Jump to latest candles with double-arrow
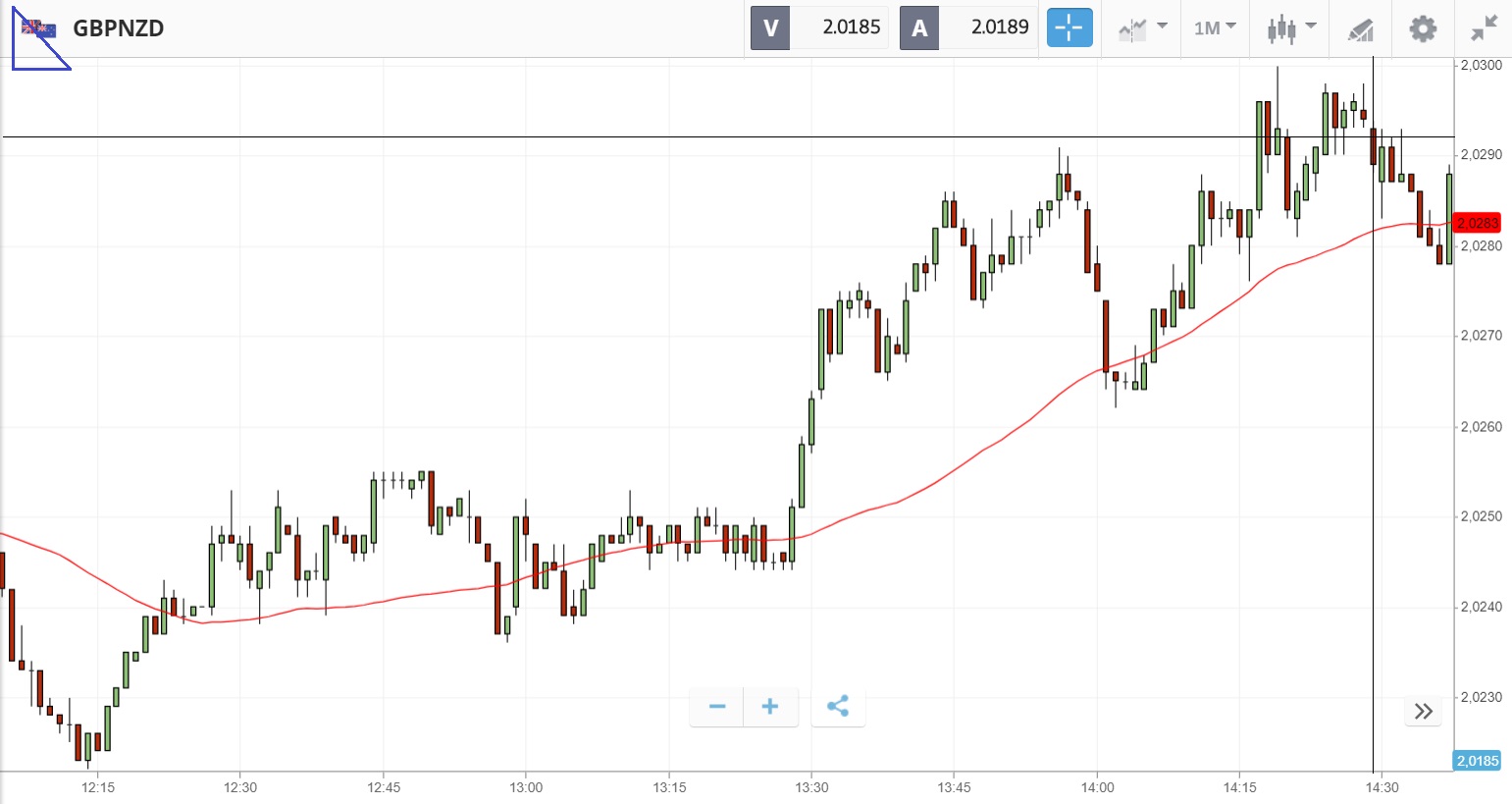This screenshot has width=1512, height=804. 1424,711
